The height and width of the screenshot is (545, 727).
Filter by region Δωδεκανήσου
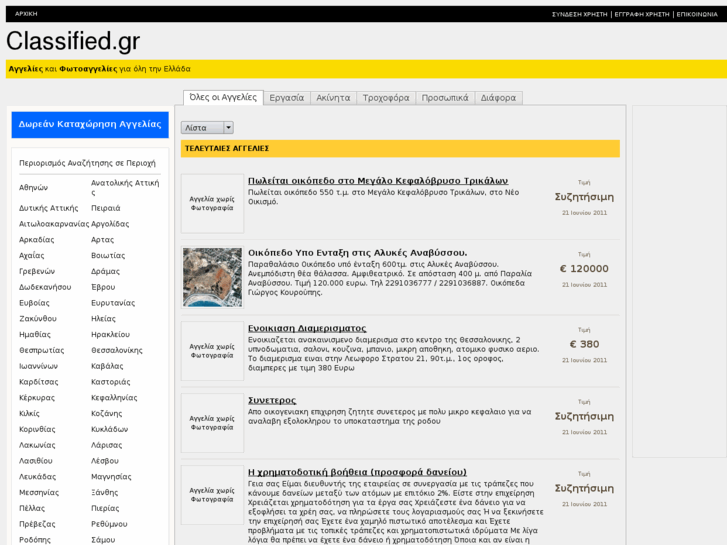pyautogui.click(x=45, y=287)
